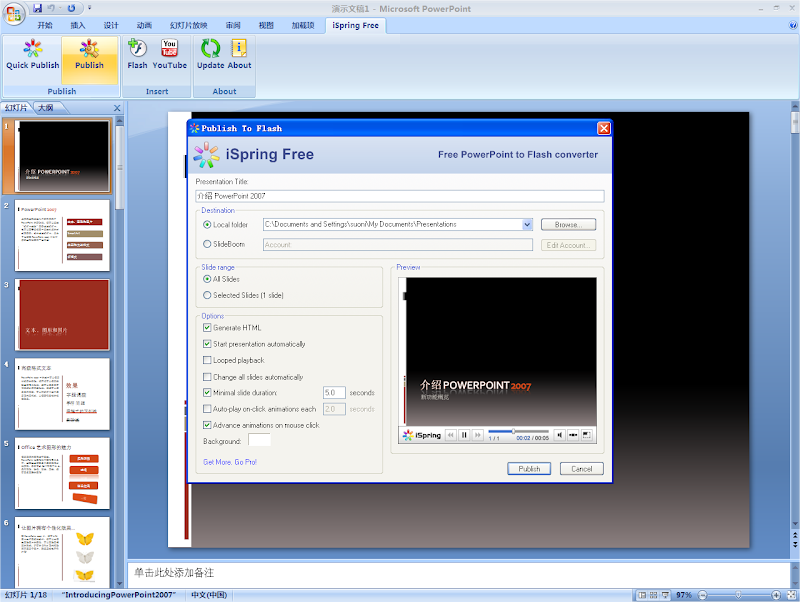Click the zoom in plus button

776,595
